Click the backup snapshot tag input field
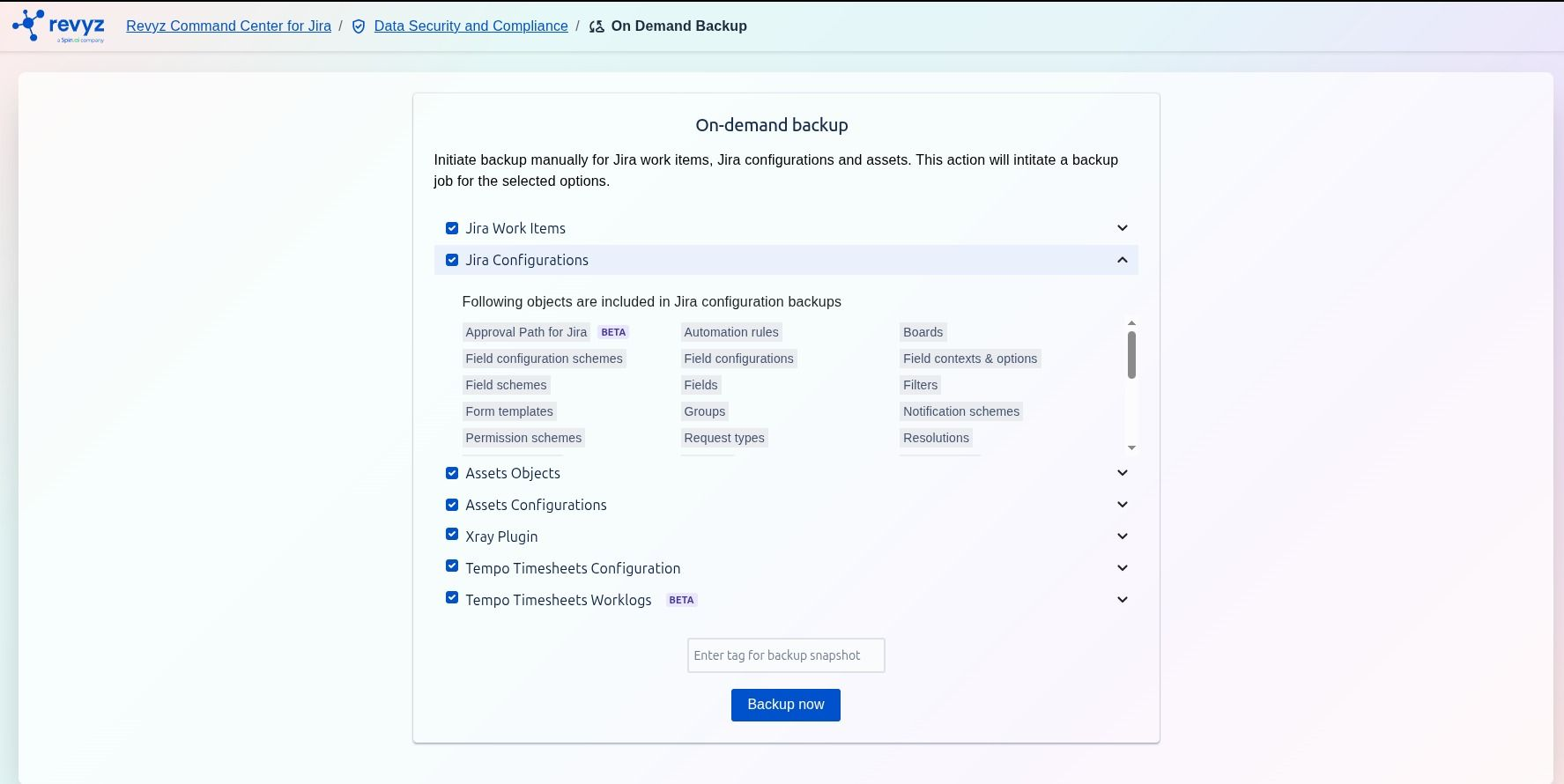 pyautogui.click(x=786, y=655)
